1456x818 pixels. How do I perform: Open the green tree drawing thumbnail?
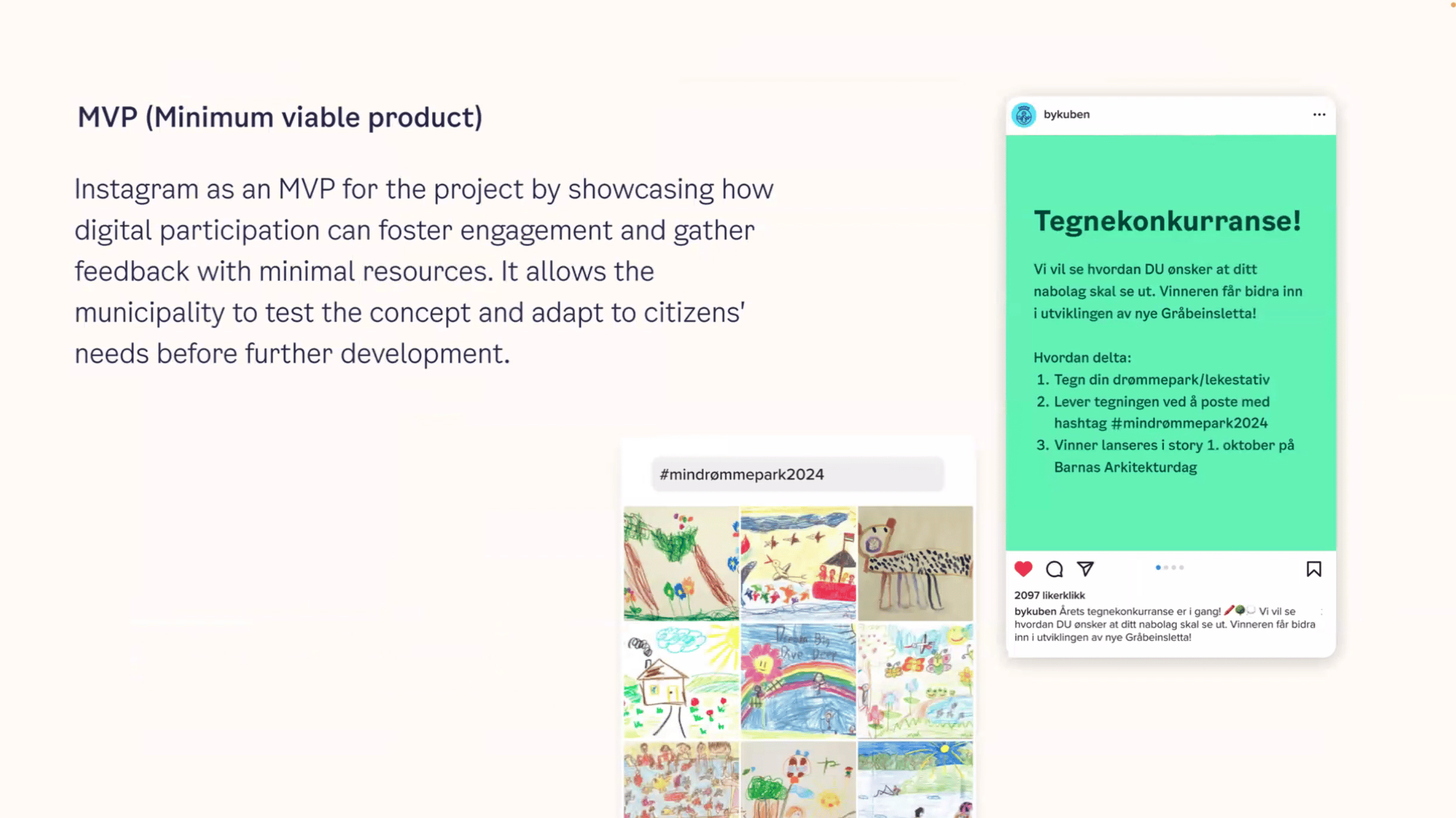click(798, 779)
